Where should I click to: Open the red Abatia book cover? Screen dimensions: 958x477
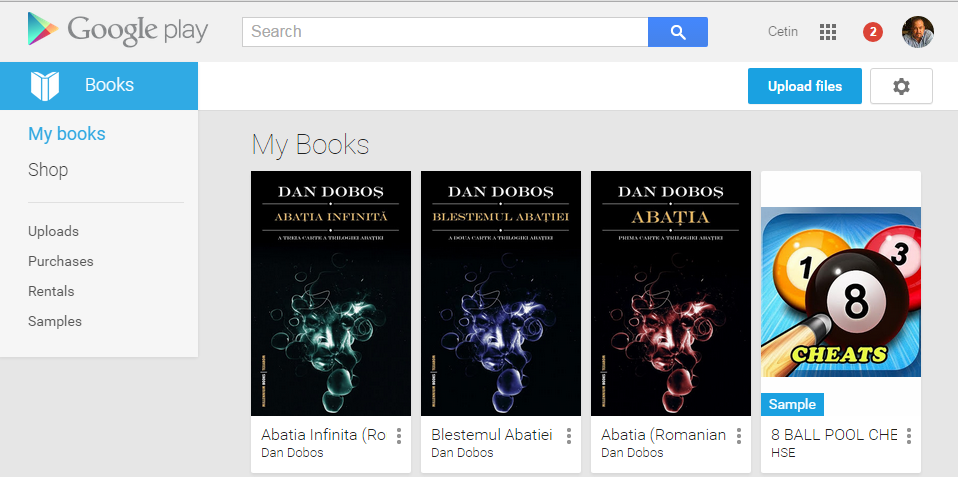coord(670,293)
